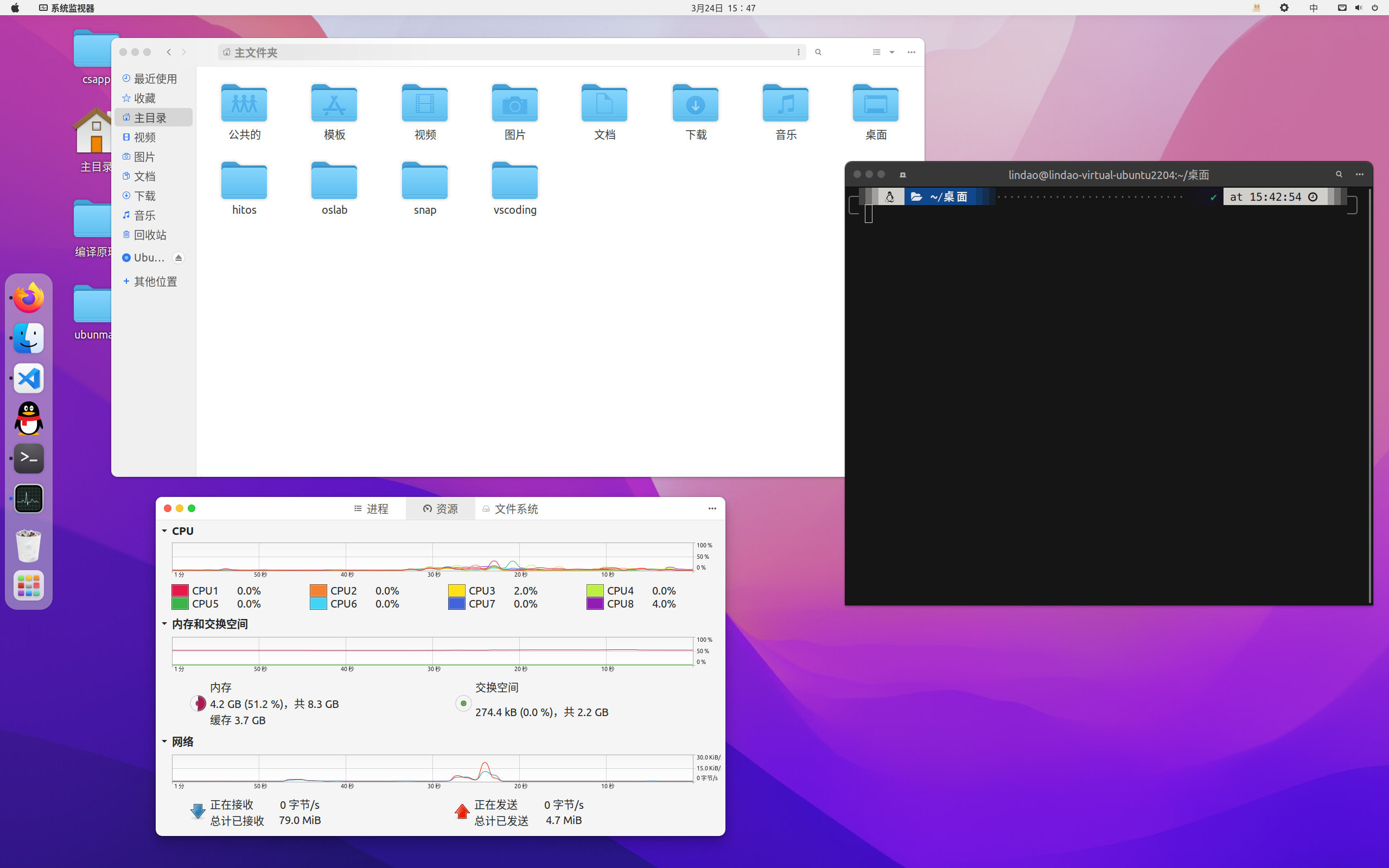The height and width of the screenshot is (868, 1389).
Task: Eject the Ubuntu mounted volume
Action: coord(179,258)
